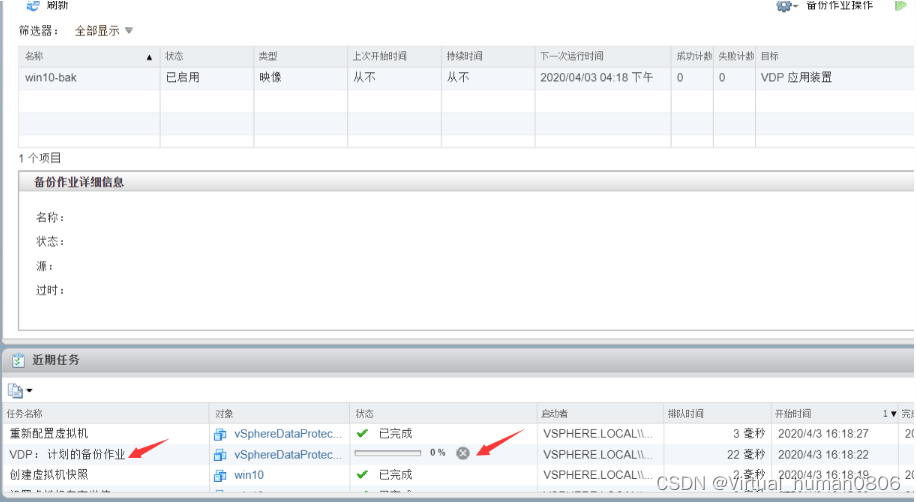Click green checkmark in 创建虚拟机快照 row

(x=362, y=474)
